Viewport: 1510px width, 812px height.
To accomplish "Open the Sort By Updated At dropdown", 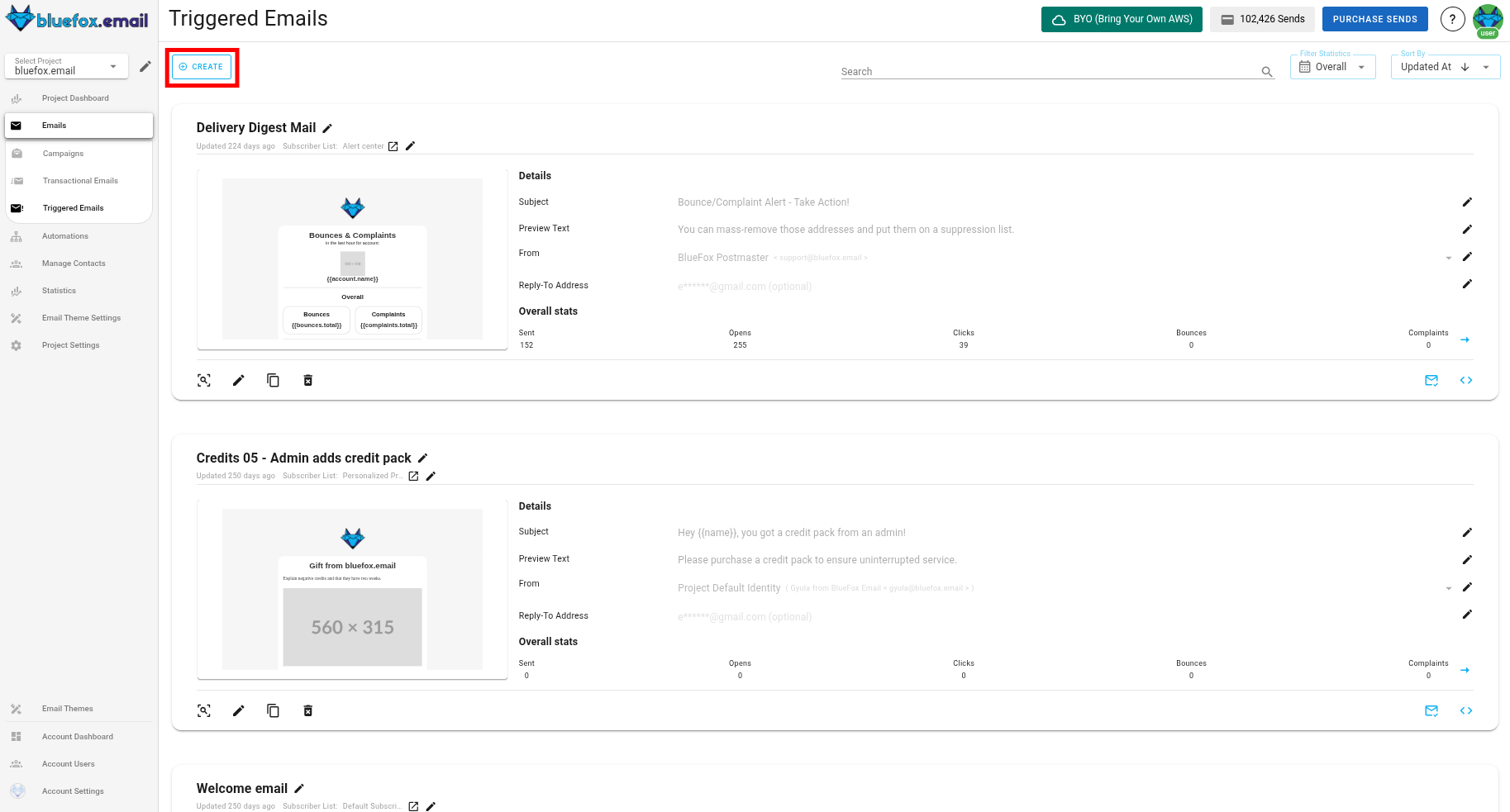I will tap(1485, 66).
